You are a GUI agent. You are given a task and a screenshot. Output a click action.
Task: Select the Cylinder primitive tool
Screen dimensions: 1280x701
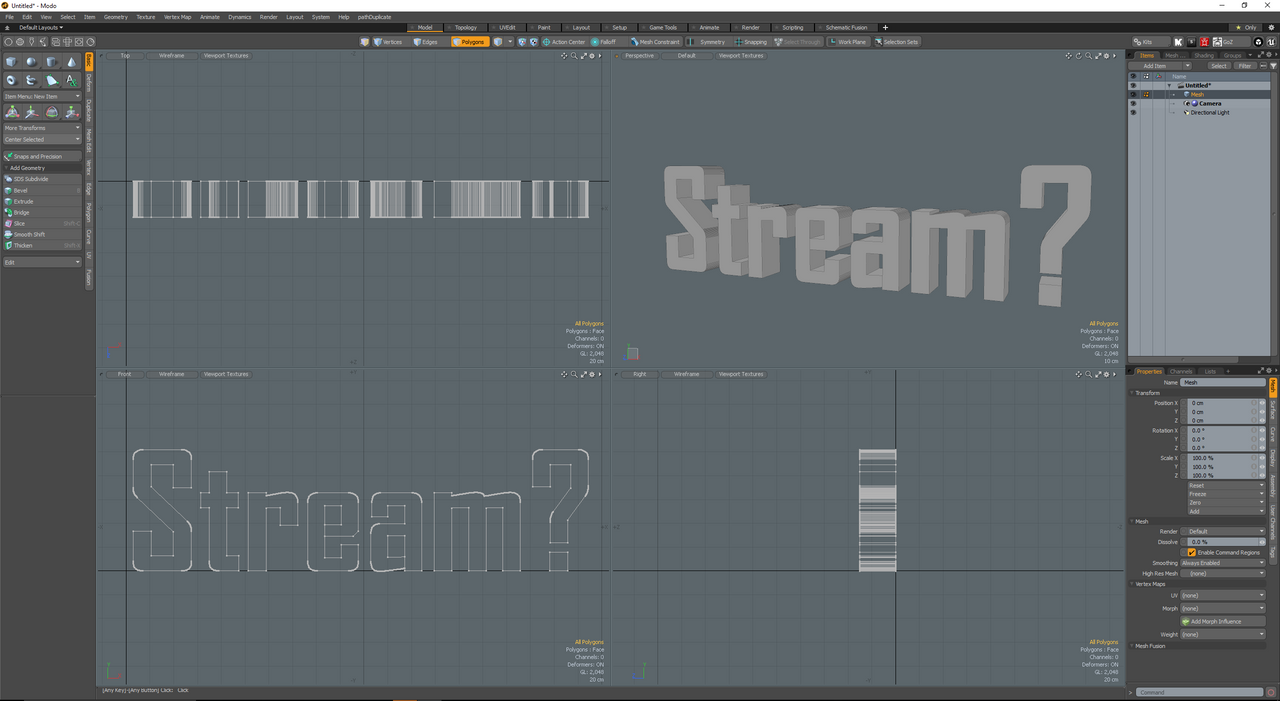pyautogui.click(x=51, y=62)
